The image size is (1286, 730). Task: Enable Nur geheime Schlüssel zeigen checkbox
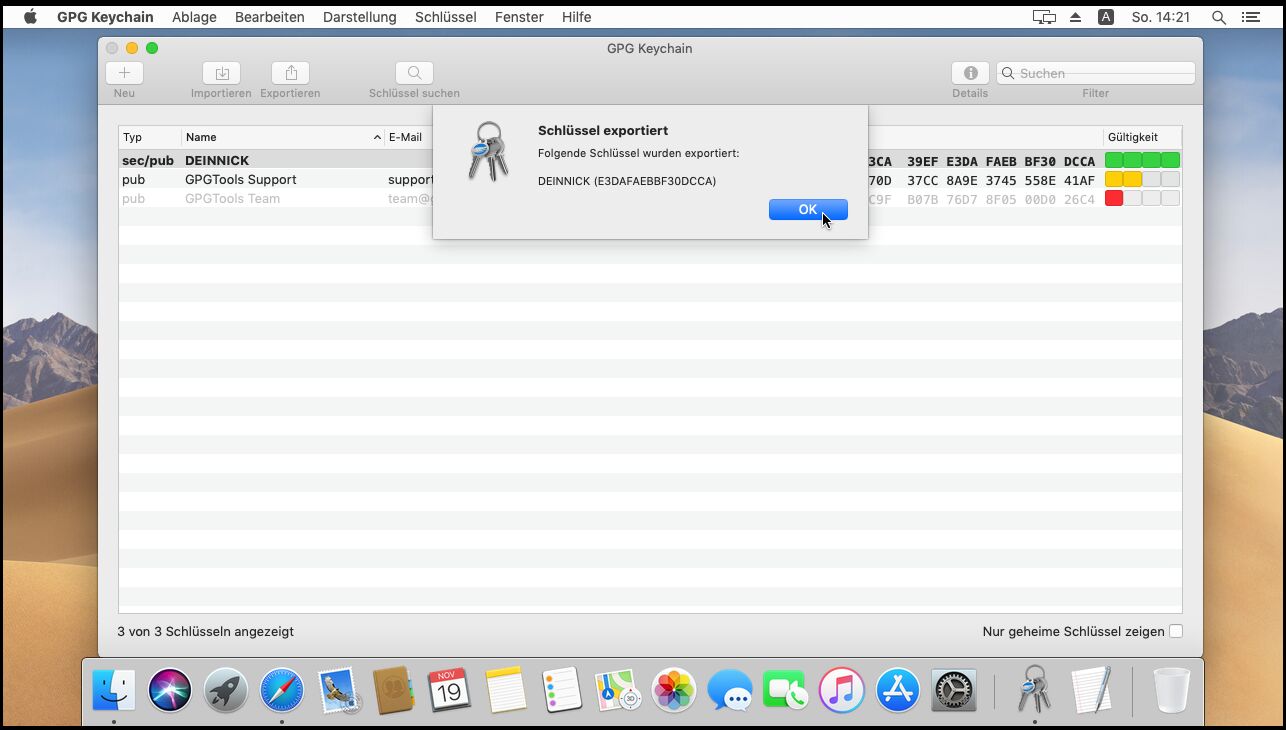pos(1176,631)
